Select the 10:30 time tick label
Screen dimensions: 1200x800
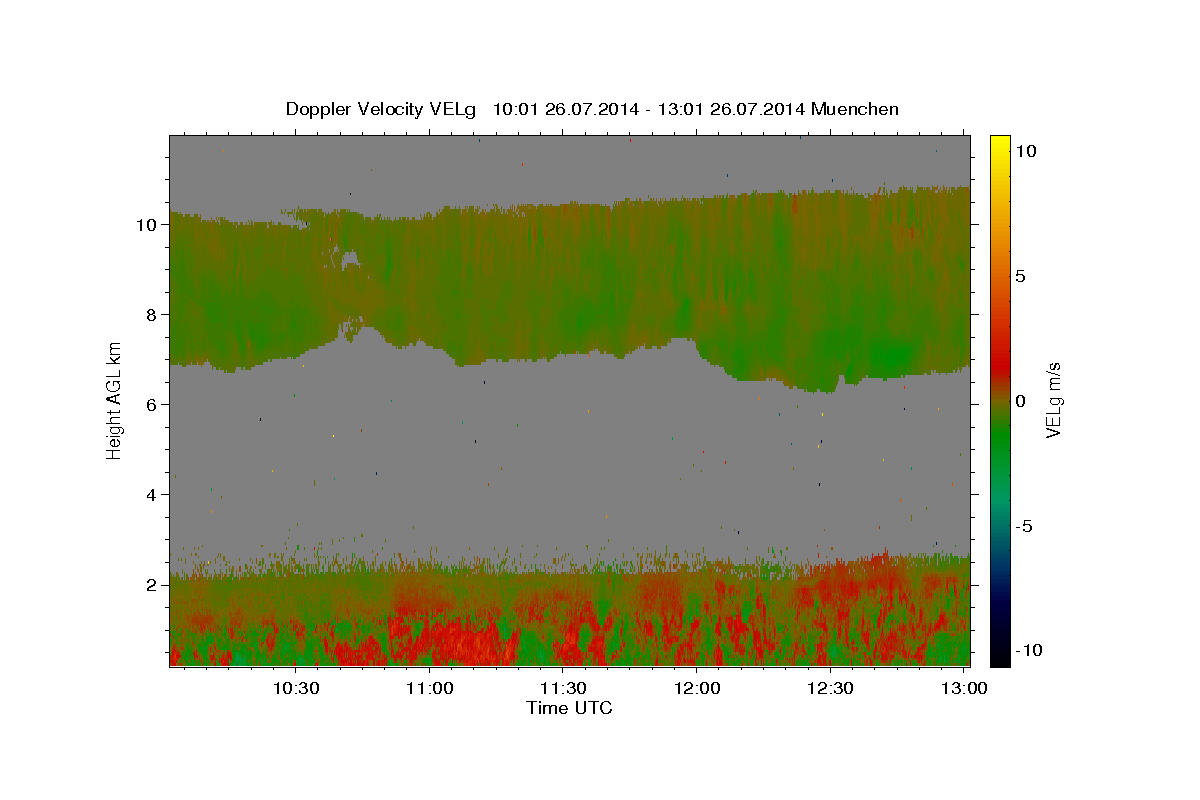coord(297,688)
